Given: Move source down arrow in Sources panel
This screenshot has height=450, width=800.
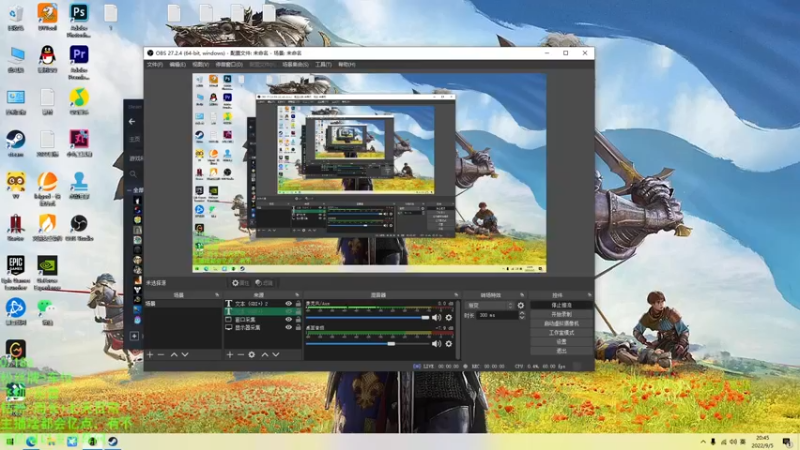Looking at the screenshot, I should coord(276,355).
